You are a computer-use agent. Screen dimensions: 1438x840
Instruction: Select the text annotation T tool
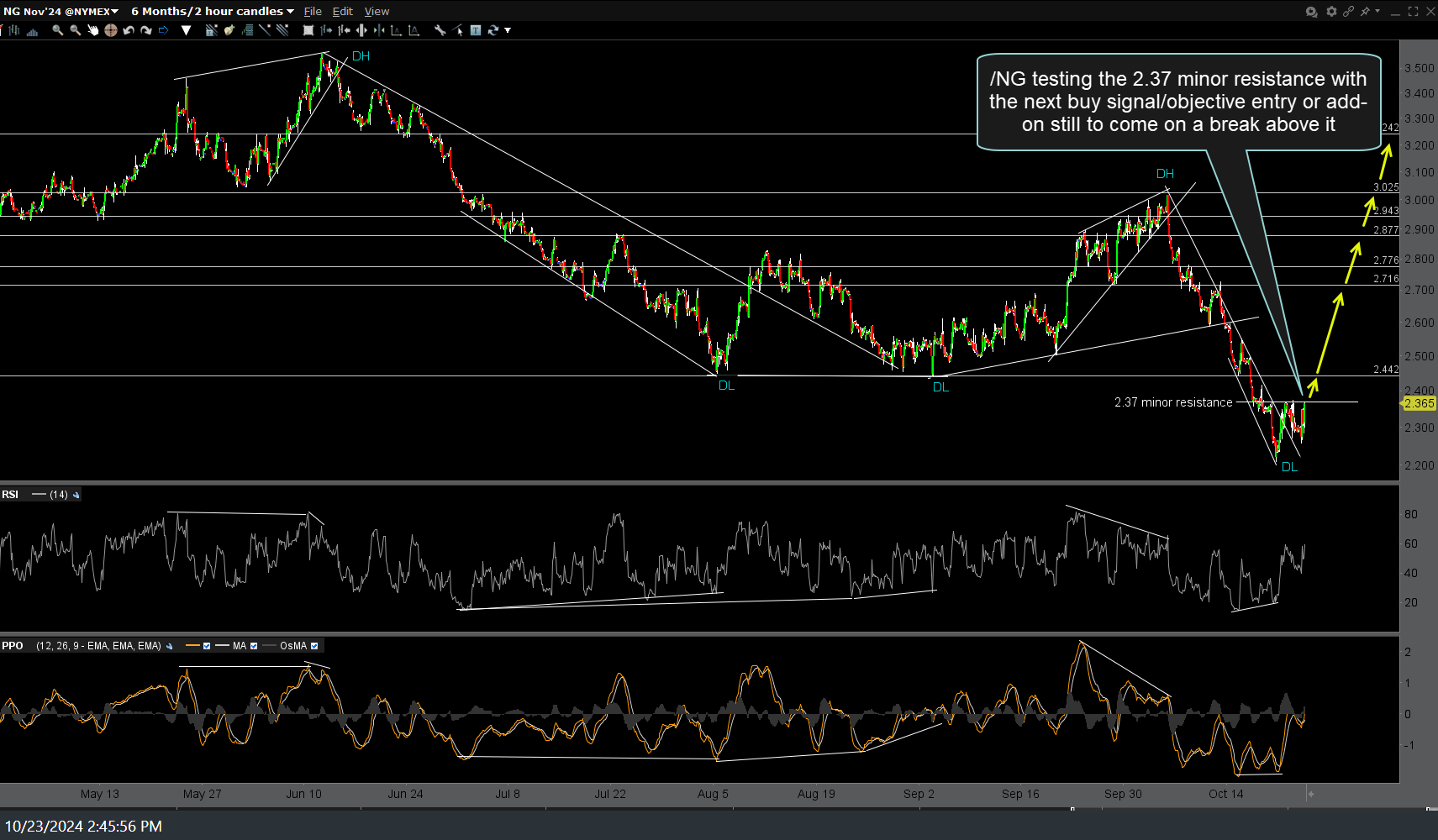click(x=476, y=30)
